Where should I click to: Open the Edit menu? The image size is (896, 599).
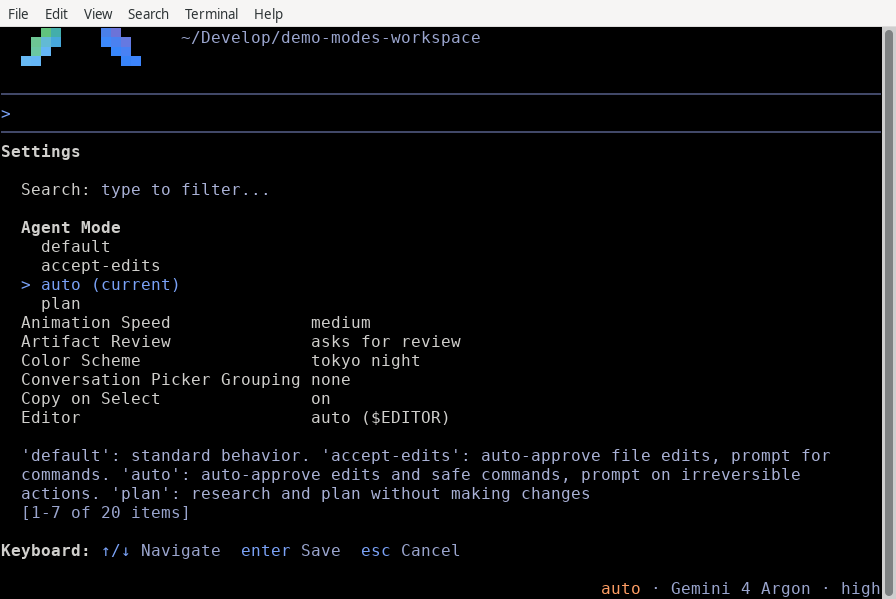(x=56, y=14)
